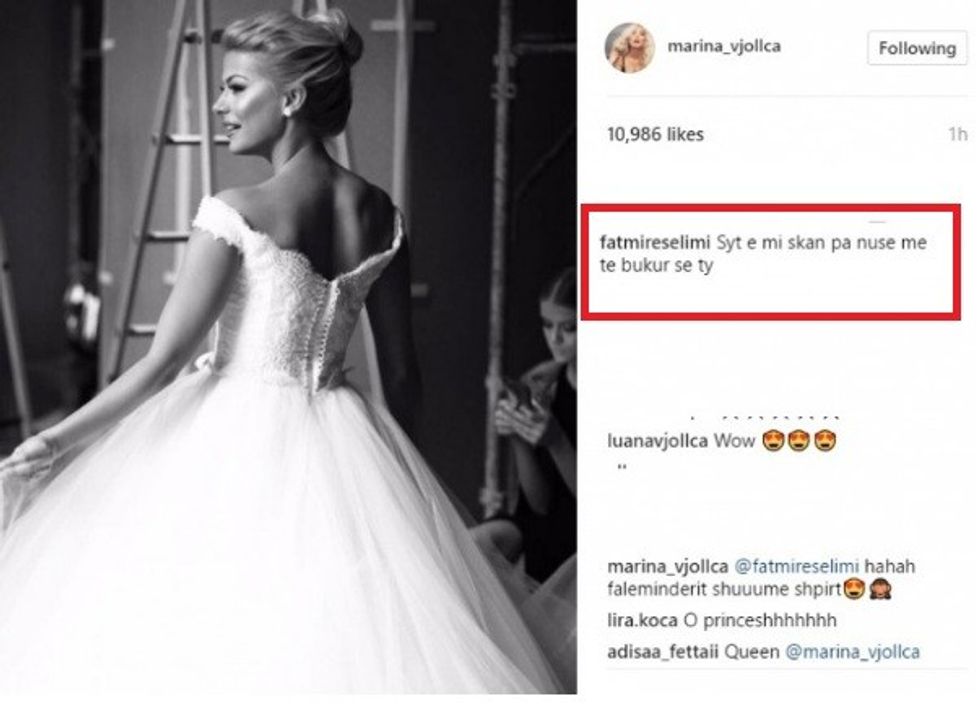
Task: Click heart-eyes emoji after shpirt
Action: [x=854, y=589]
